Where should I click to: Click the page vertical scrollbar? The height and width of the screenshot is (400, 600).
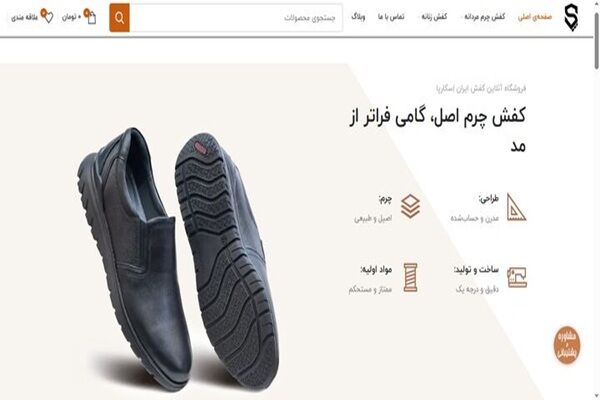point(596,200)
